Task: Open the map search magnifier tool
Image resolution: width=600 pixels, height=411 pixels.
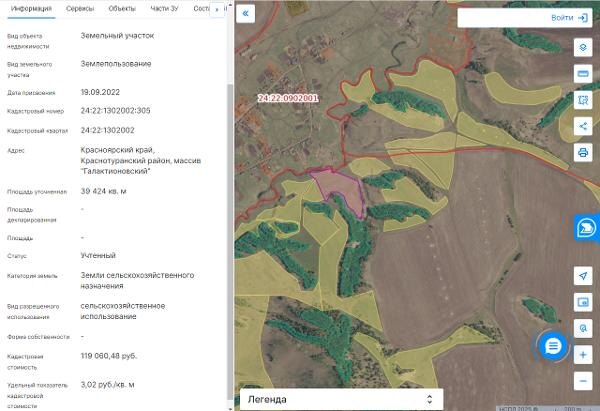Action: pos(583,328)
